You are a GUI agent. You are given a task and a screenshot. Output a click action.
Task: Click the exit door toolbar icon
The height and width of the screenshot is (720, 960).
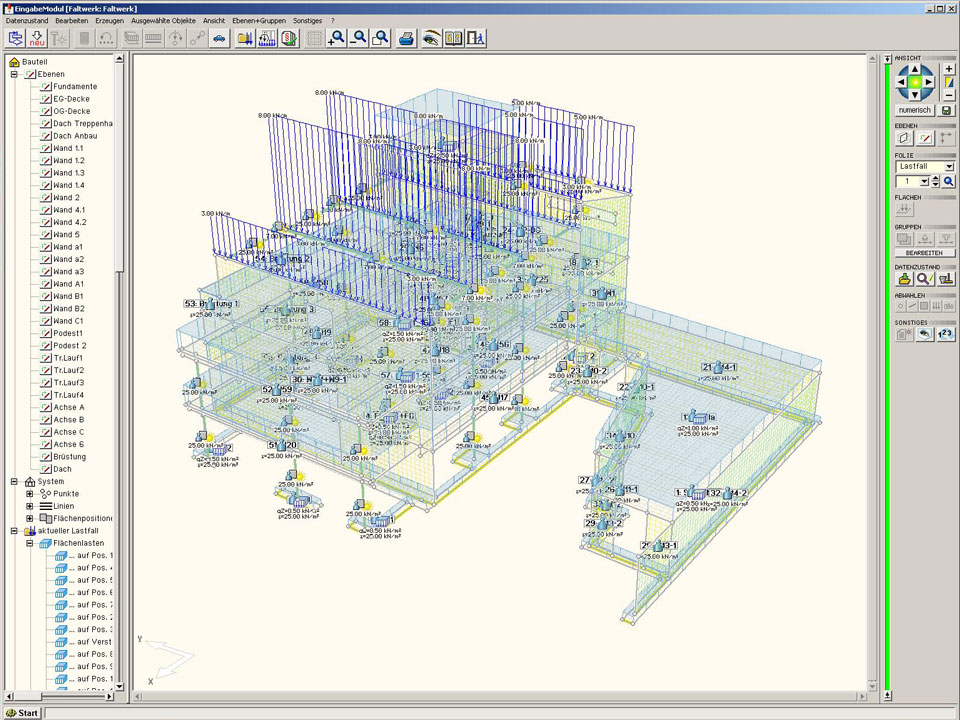[477, 39]
